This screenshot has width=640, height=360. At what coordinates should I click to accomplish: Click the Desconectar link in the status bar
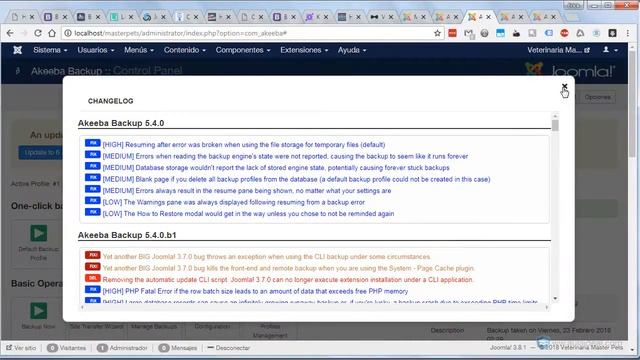tap(229, 348)
